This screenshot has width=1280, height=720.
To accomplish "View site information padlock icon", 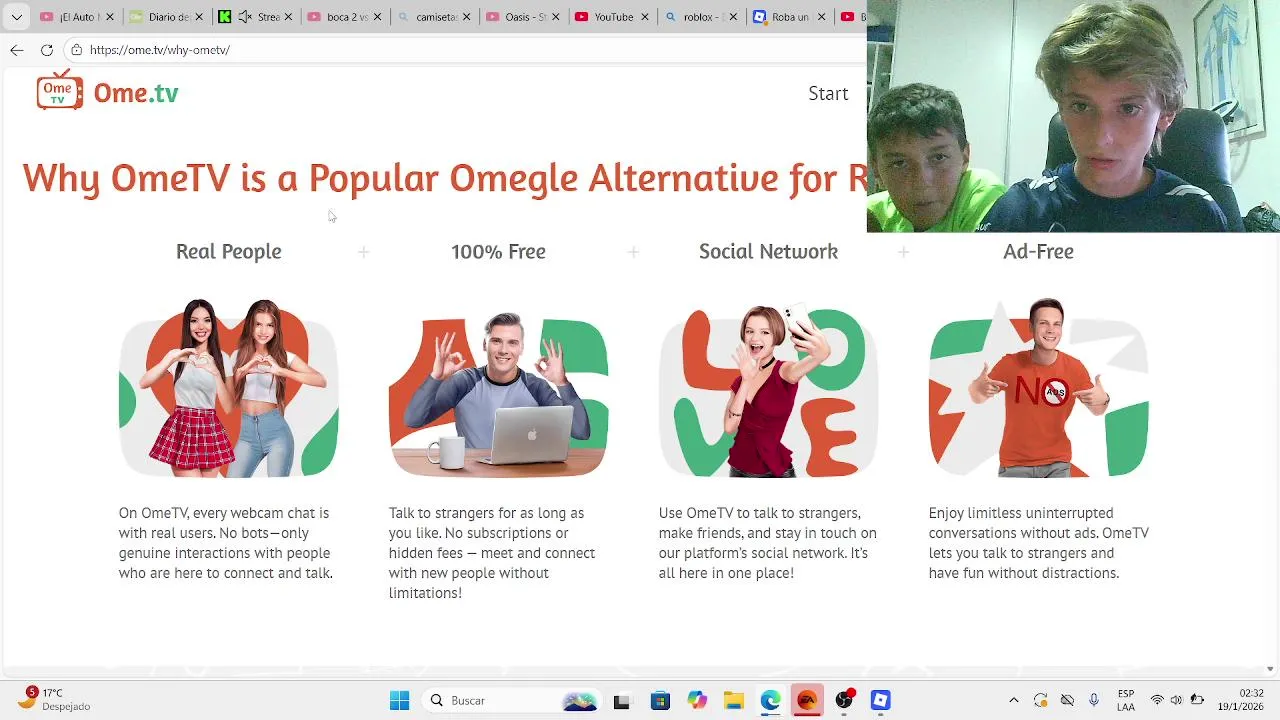I will pyautogui.click(x=76, y=50).
